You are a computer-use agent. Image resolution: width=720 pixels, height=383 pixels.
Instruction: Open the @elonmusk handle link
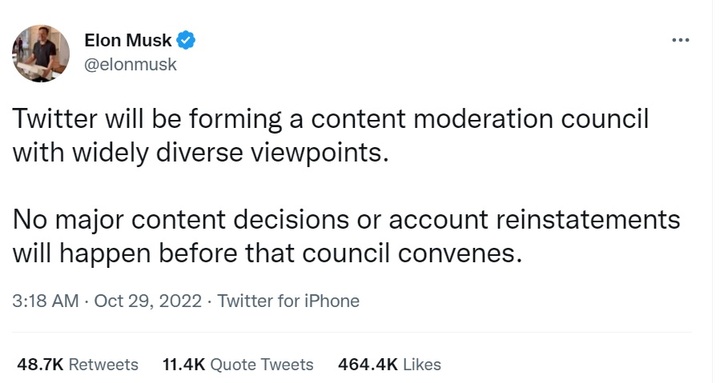[130, 64]
